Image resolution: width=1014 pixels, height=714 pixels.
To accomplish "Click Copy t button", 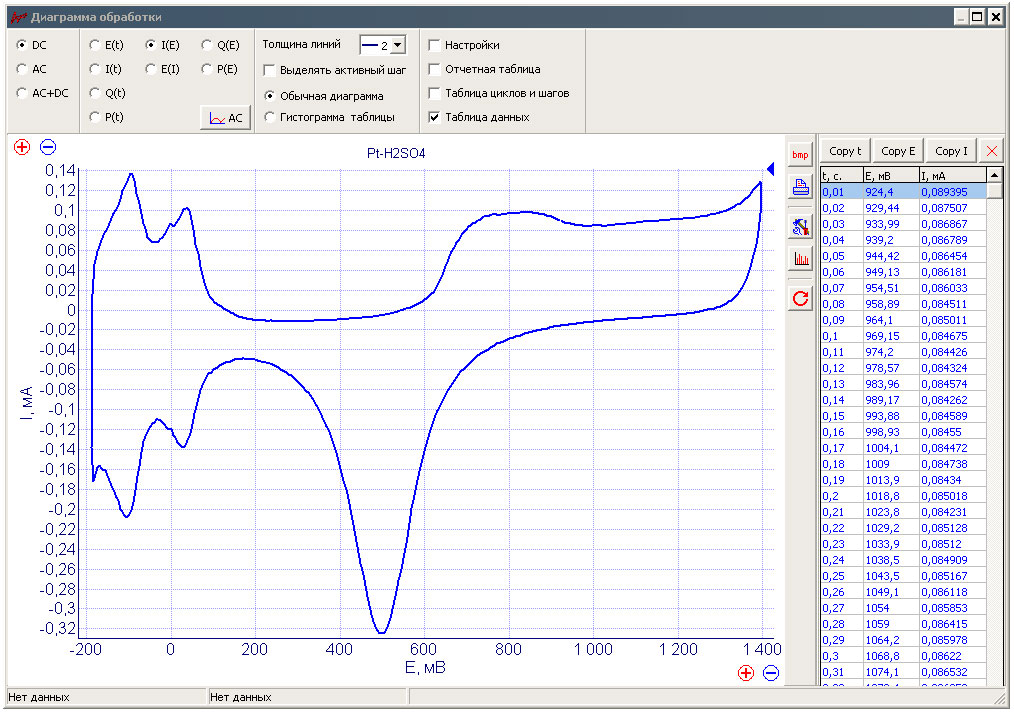I will coord(845,151).
